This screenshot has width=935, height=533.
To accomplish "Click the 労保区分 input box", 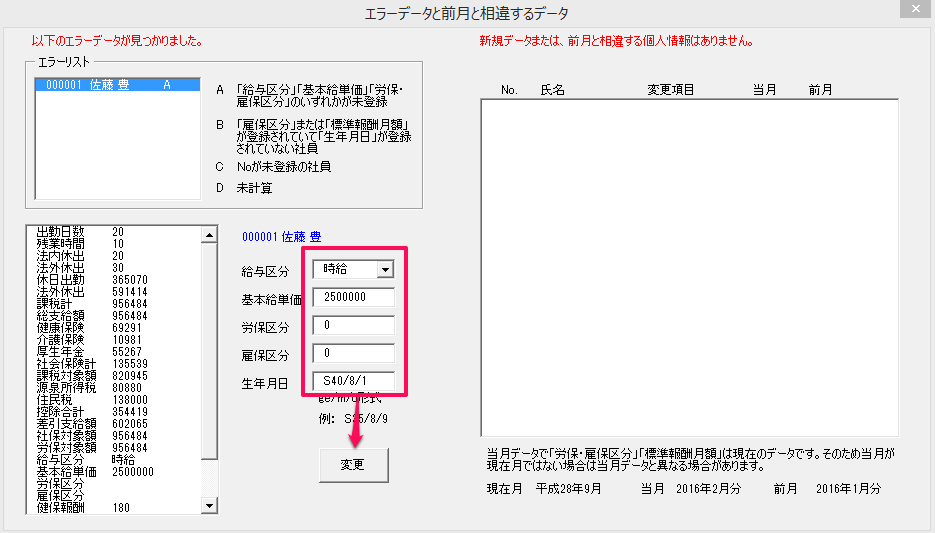I will point(353,325).
